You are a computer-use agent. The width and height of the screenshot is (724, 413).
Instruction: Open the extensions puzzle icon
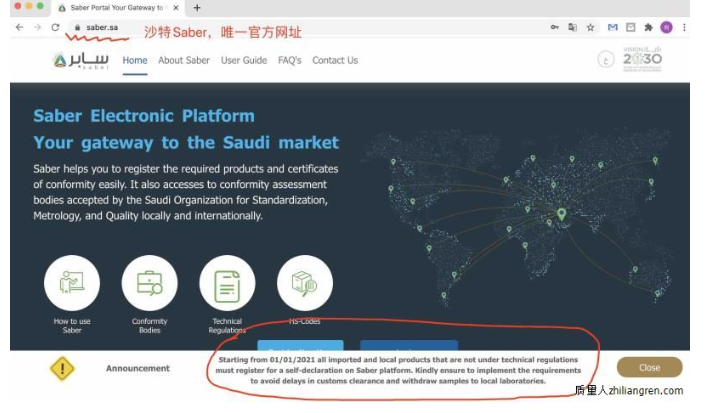click(x=649, y=27)
